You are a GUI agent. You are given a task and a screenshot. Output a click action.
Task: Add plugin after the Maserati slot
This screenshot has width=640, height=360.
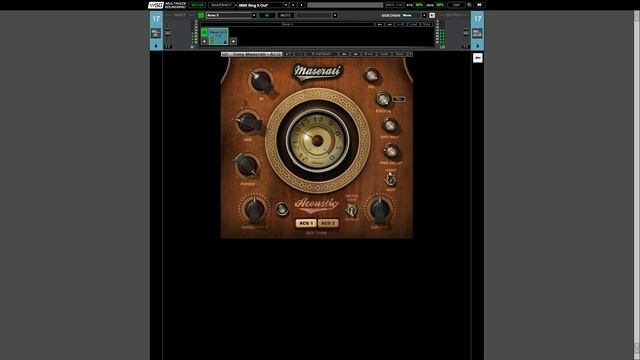point(233,41)
